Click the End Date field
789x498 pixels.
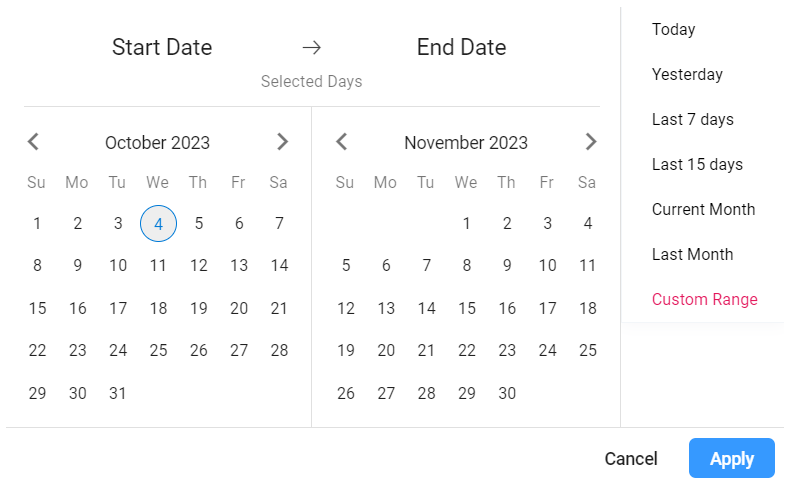[x=461, y=48]
